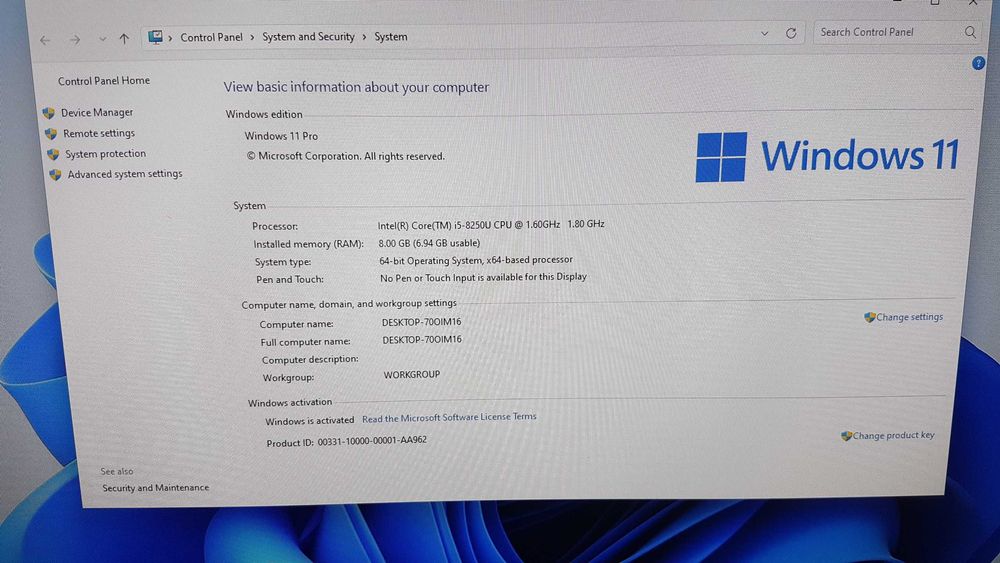Click the shield icon beside System protection

pos(53,154)
